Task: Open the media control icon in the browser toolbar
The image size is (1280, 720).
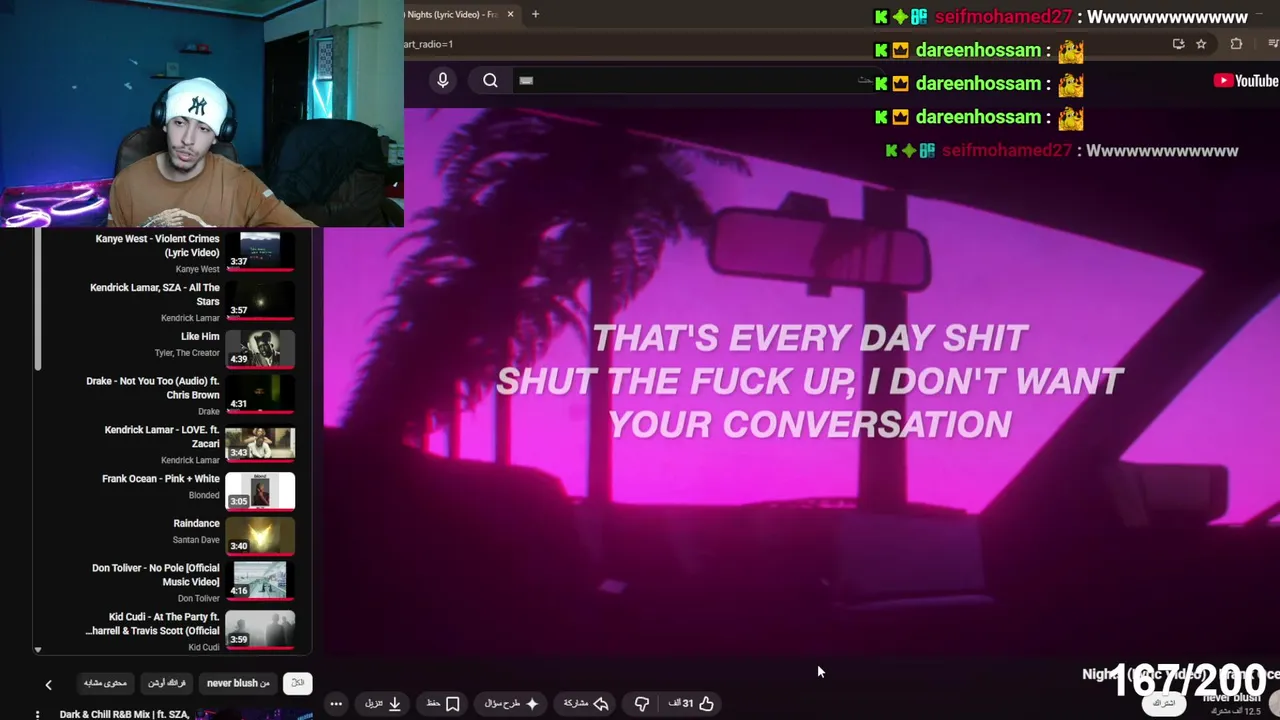Action: (x=1273, y=44)
